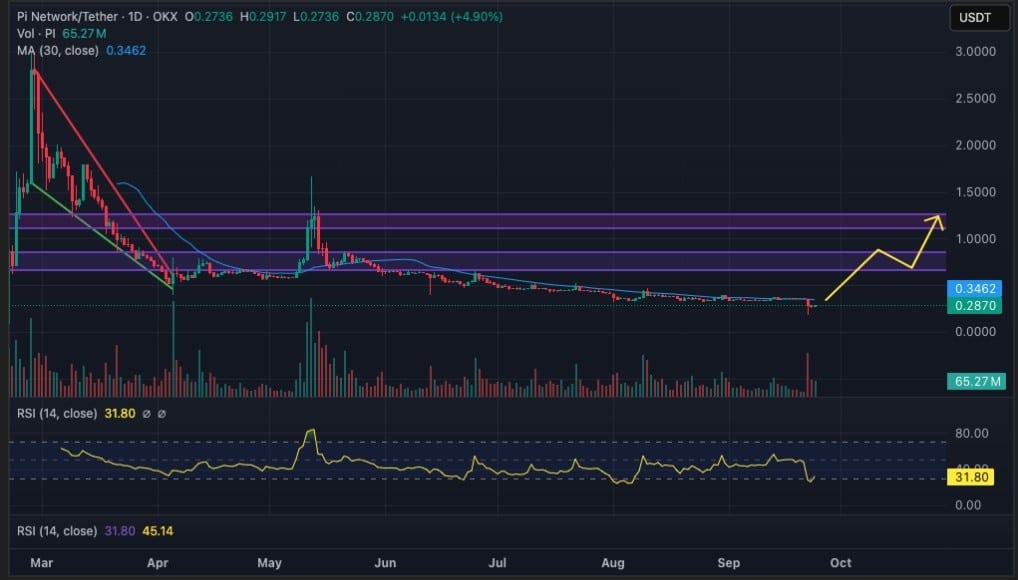Select the lower purple resistance zone
This screenshot has width=1018, height=580.
pos(477,261)
